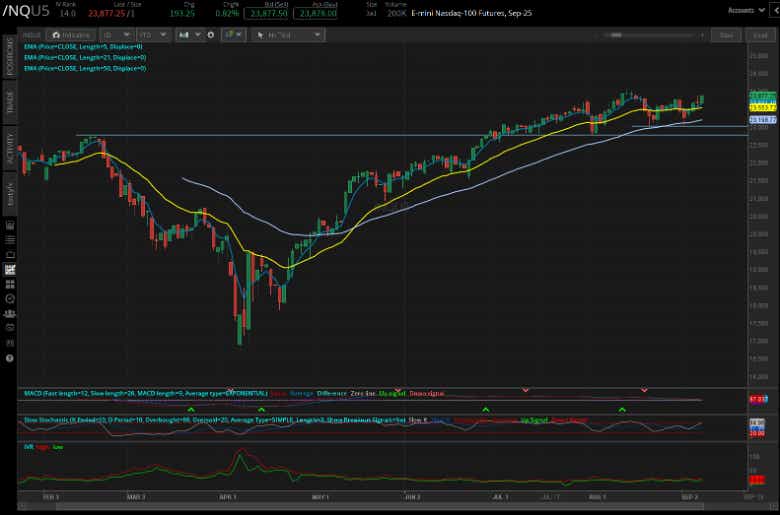Click the IVR study label in bottom panel
This screenshot has width=780, height=515.
tap(28, 447)
